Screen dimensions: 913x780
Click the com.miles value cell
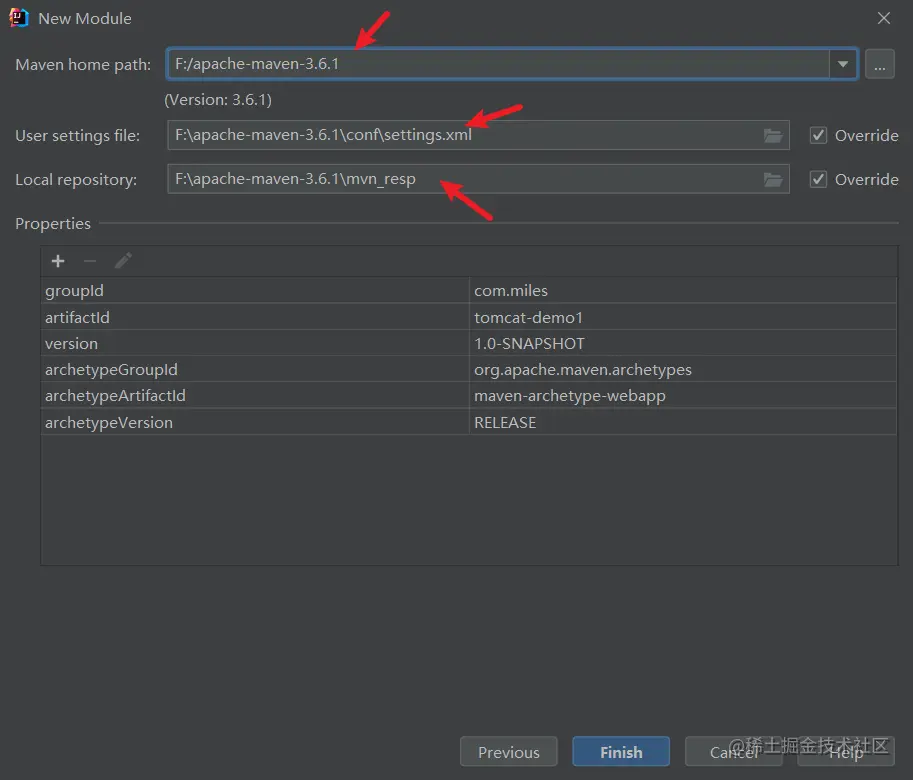click(683, 290)
